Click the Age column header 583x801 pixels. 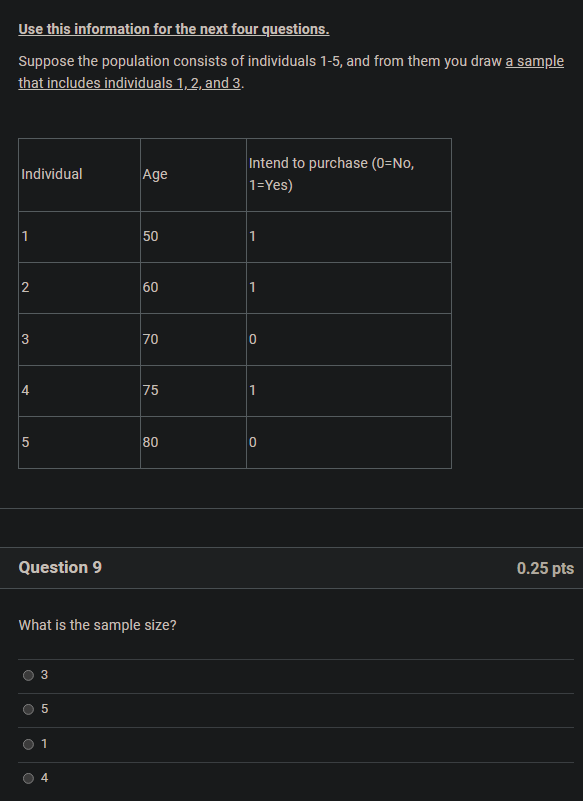pos(153,174)
